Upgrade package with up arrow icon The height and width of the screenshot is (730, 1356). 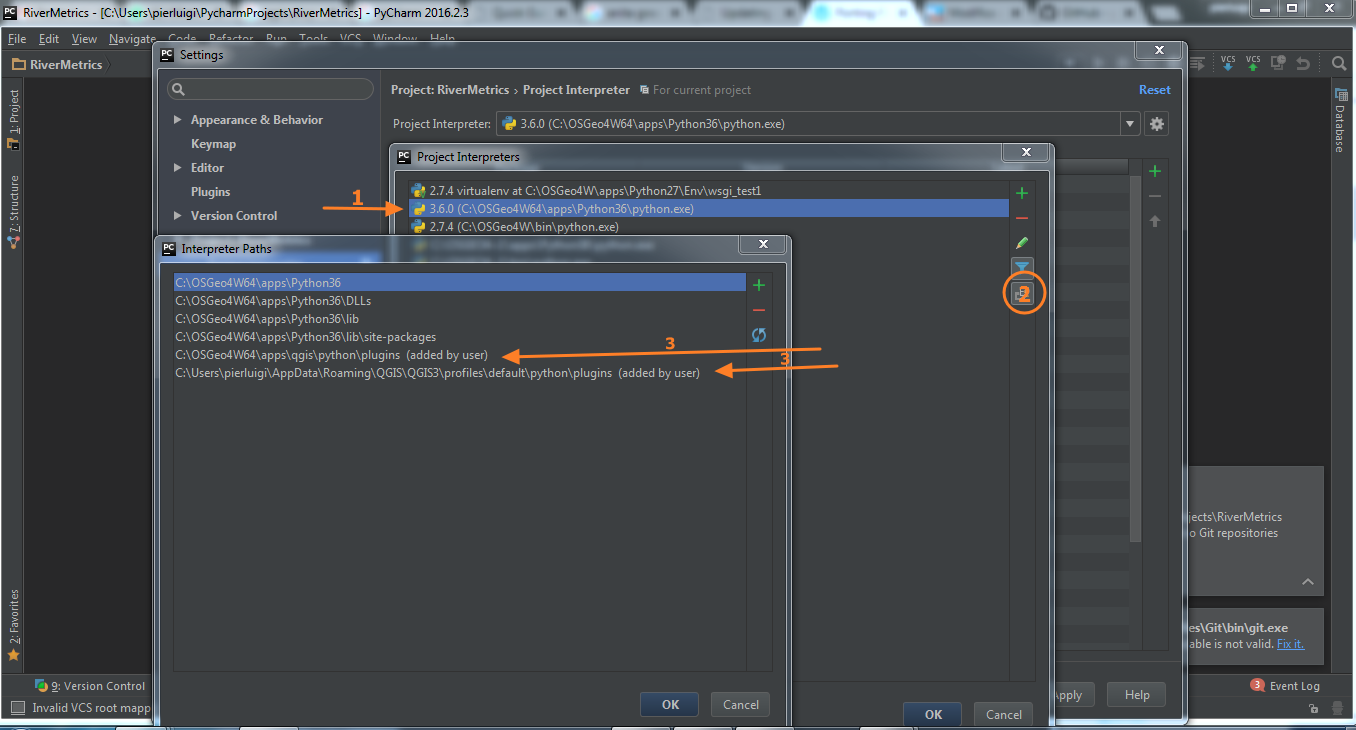click(x=1155, y=221)
